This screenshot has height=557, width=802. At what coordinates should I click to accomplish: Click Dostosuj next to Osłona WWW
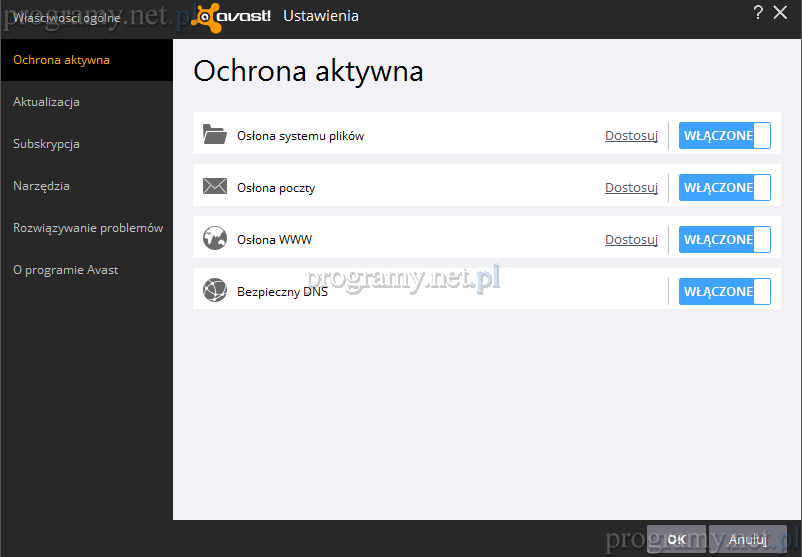pos(631,240)
